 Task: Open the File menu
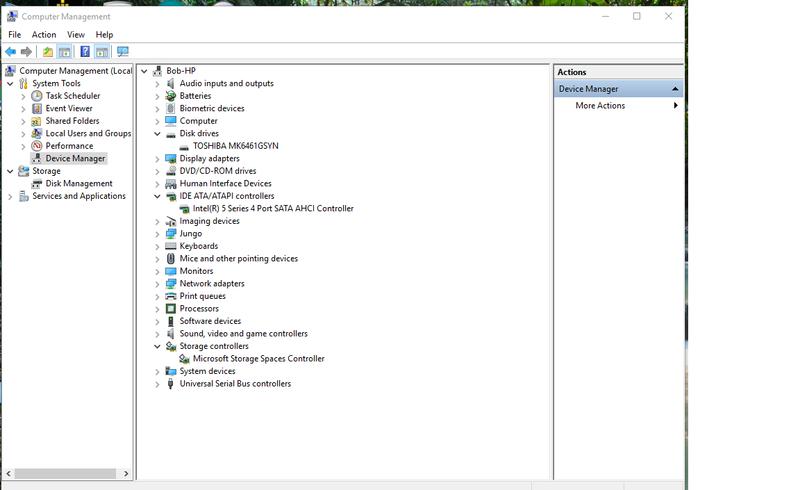[15, 35]
